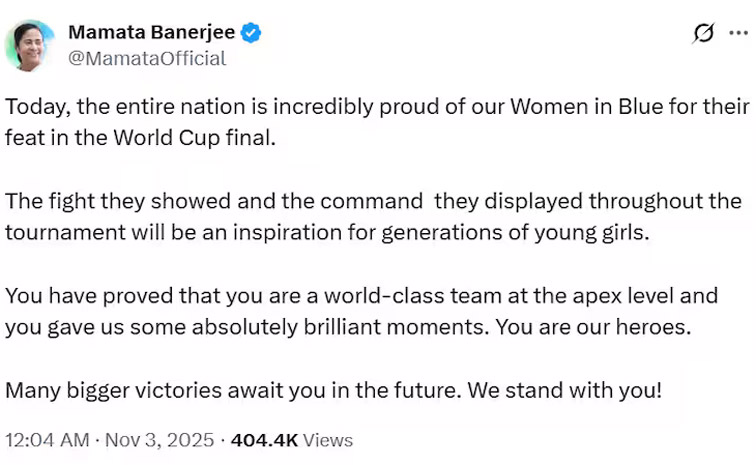Open the @MamataOfficial handle link
756x465 pixels.
tap(147, 58)
